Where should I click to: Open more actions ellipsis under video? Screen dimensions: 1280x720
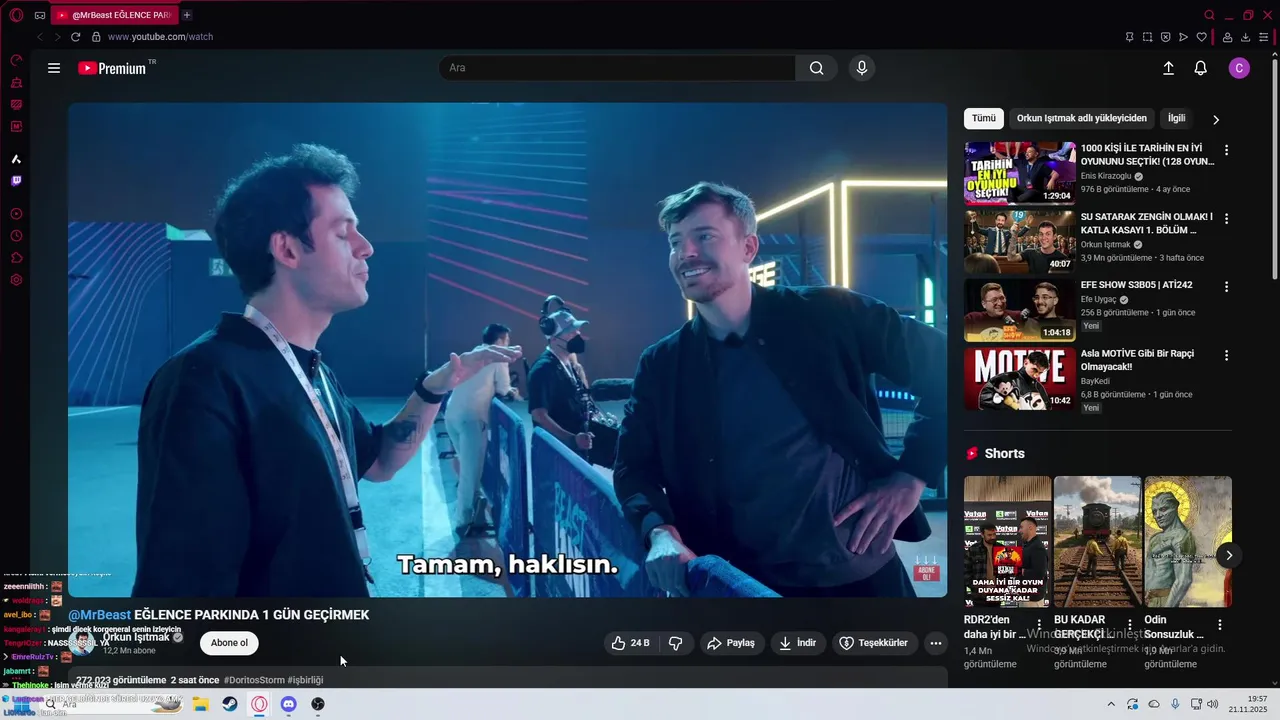936,643
